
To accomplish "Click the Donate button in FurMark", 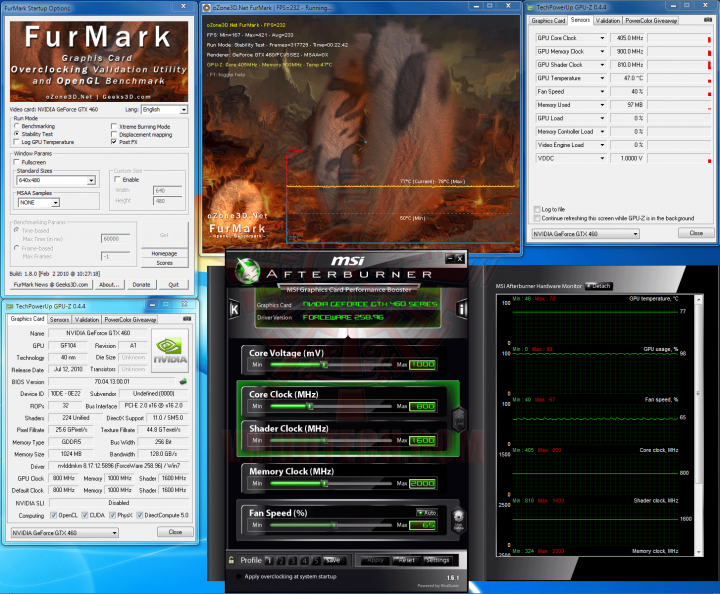I will coord(141,285).
